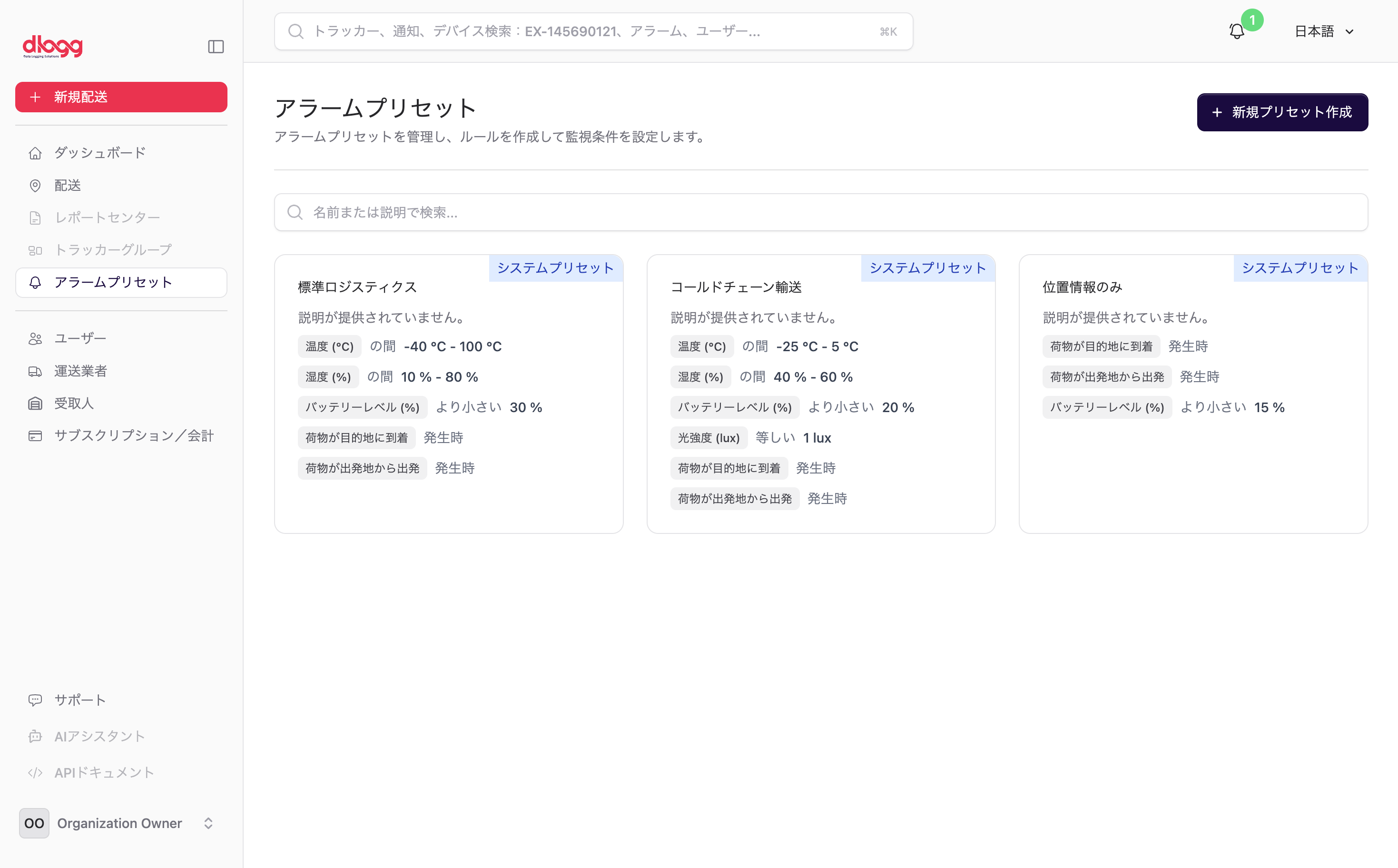Open the 日本語 language dropdown
The width and height of the screenshot is (1398, 868).
pos(1324,31)
